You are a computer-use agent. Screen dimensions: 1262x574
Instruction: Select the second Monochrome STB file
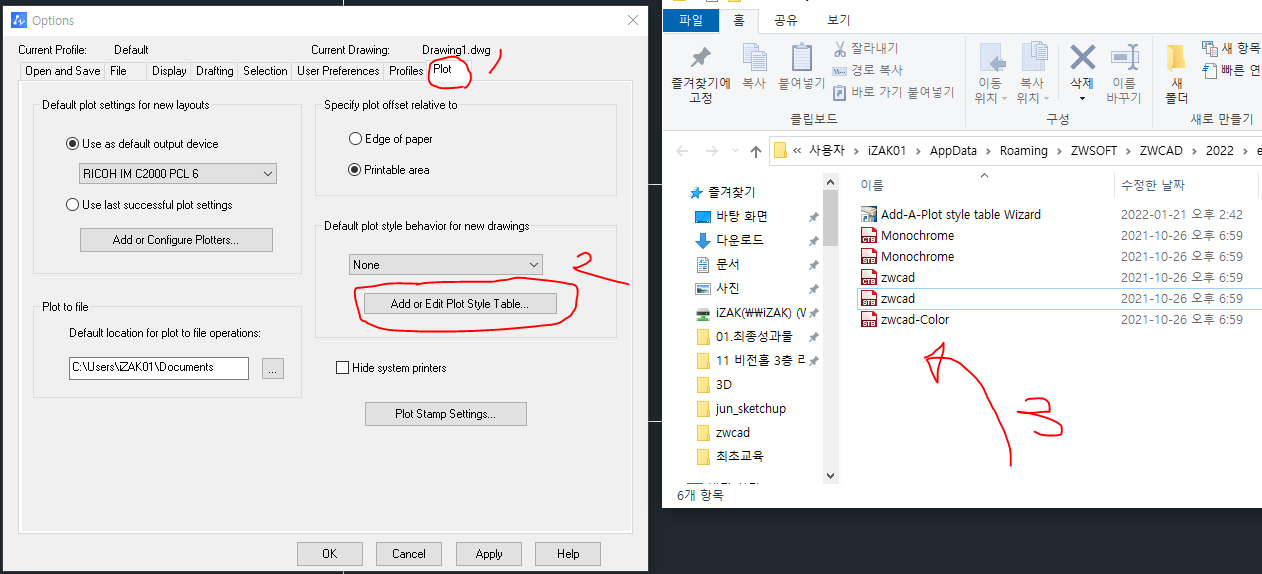click(x=907, y=256)
